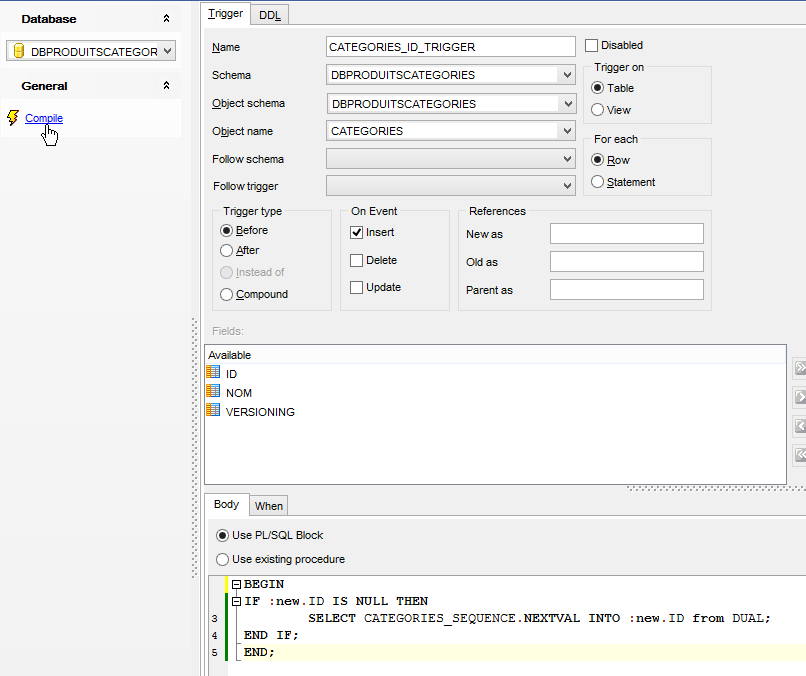
Task: Click the Compile link
Action: pyautogui.click(x=44, y=118)
